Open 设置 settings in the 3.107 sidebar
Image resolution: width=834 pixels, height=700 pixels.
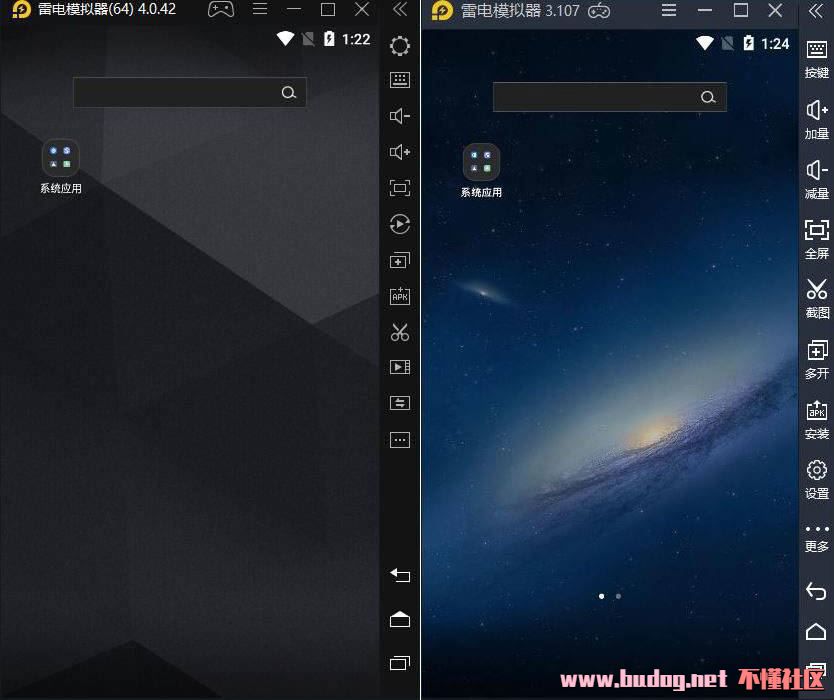point(816,480)
